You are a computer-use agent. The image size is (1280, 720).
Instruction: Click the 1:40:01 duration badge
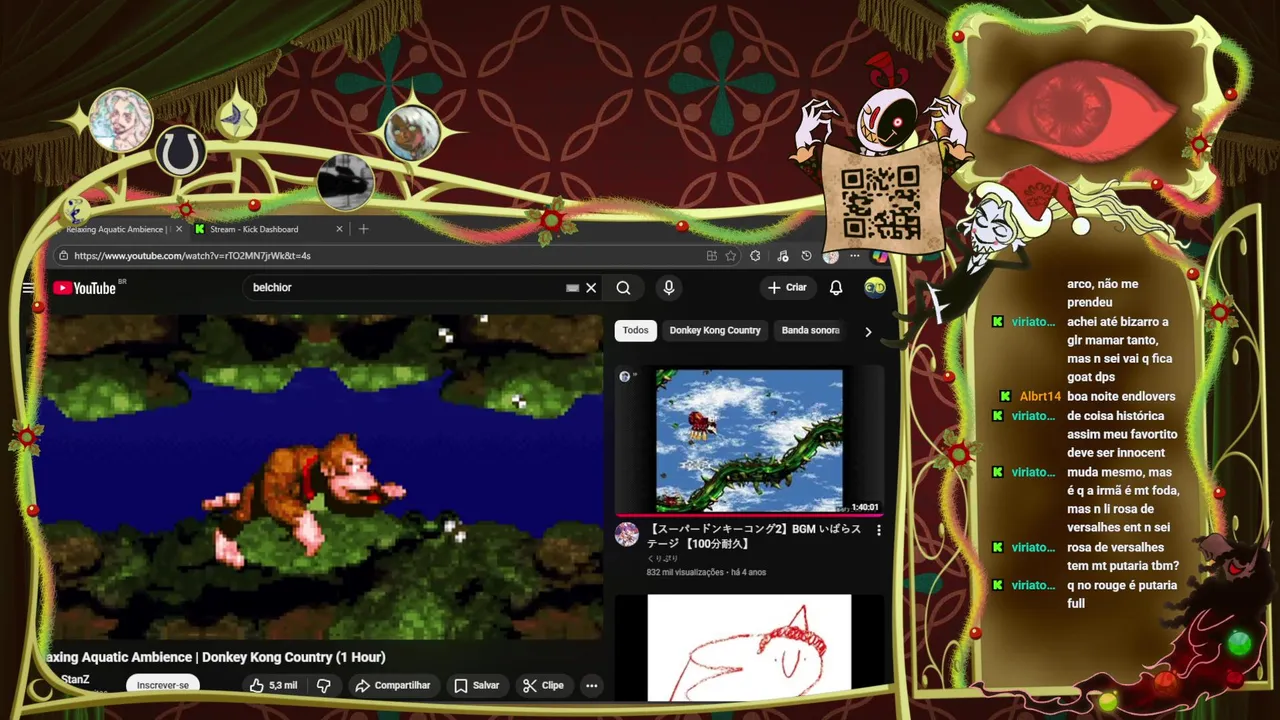(865, 507)
